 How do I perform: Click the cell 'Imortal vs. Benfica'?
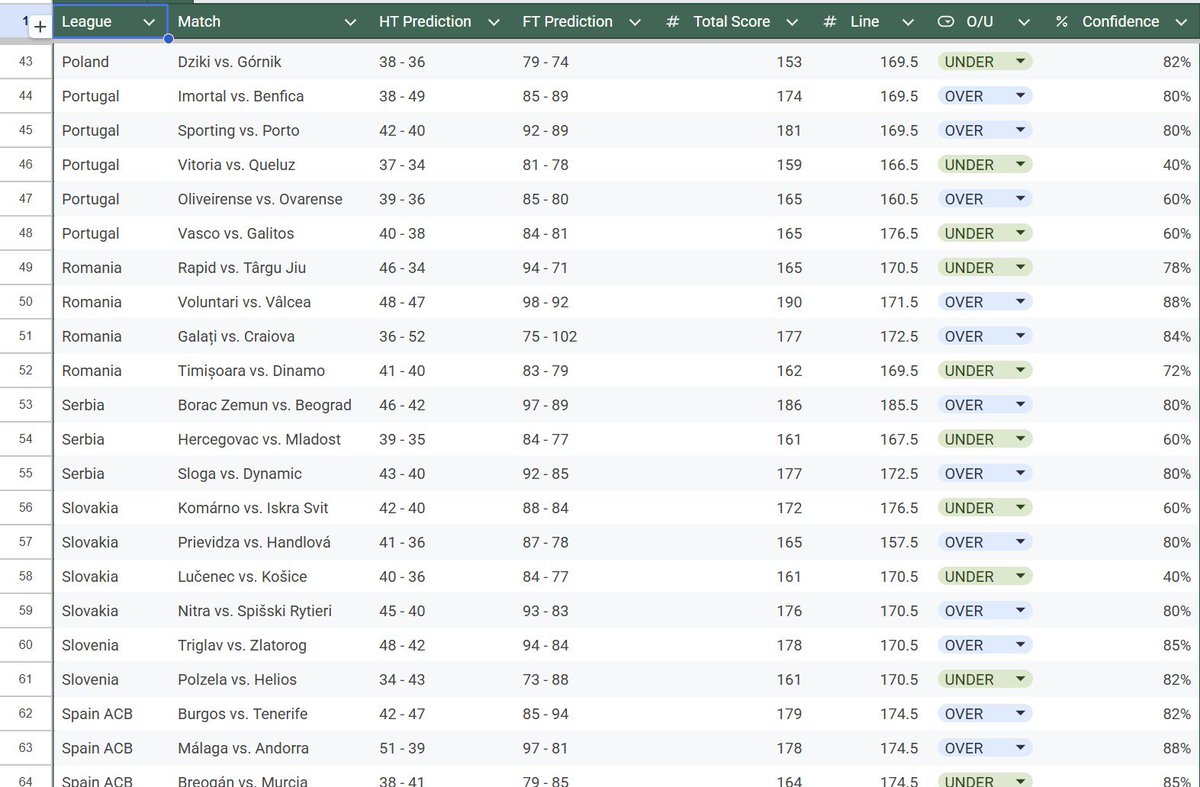tap(269, 96)
